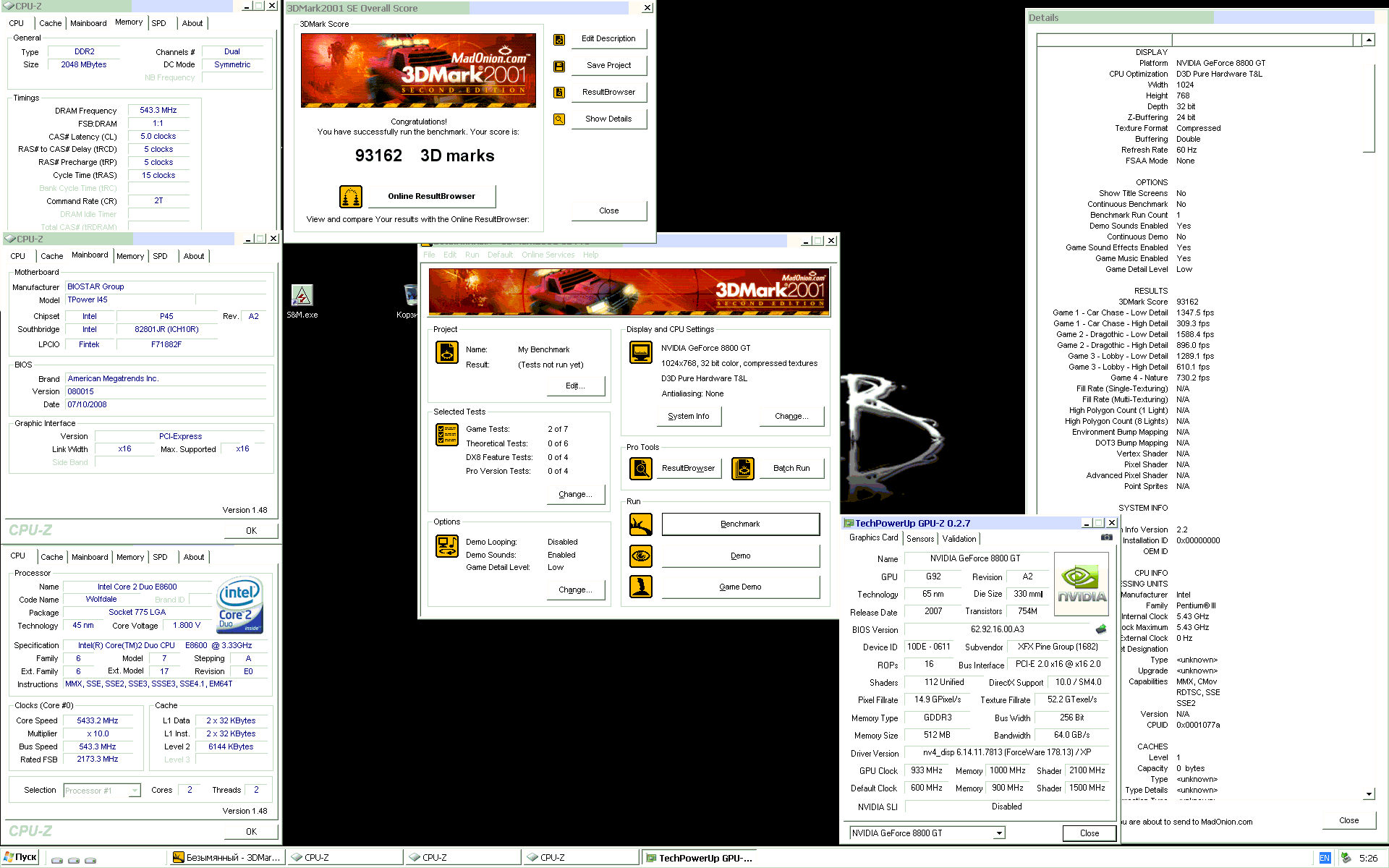Click the Demo eye icon
Image resolution: width=1389 pixels, height=868 pixels.
tap(641, 556)
